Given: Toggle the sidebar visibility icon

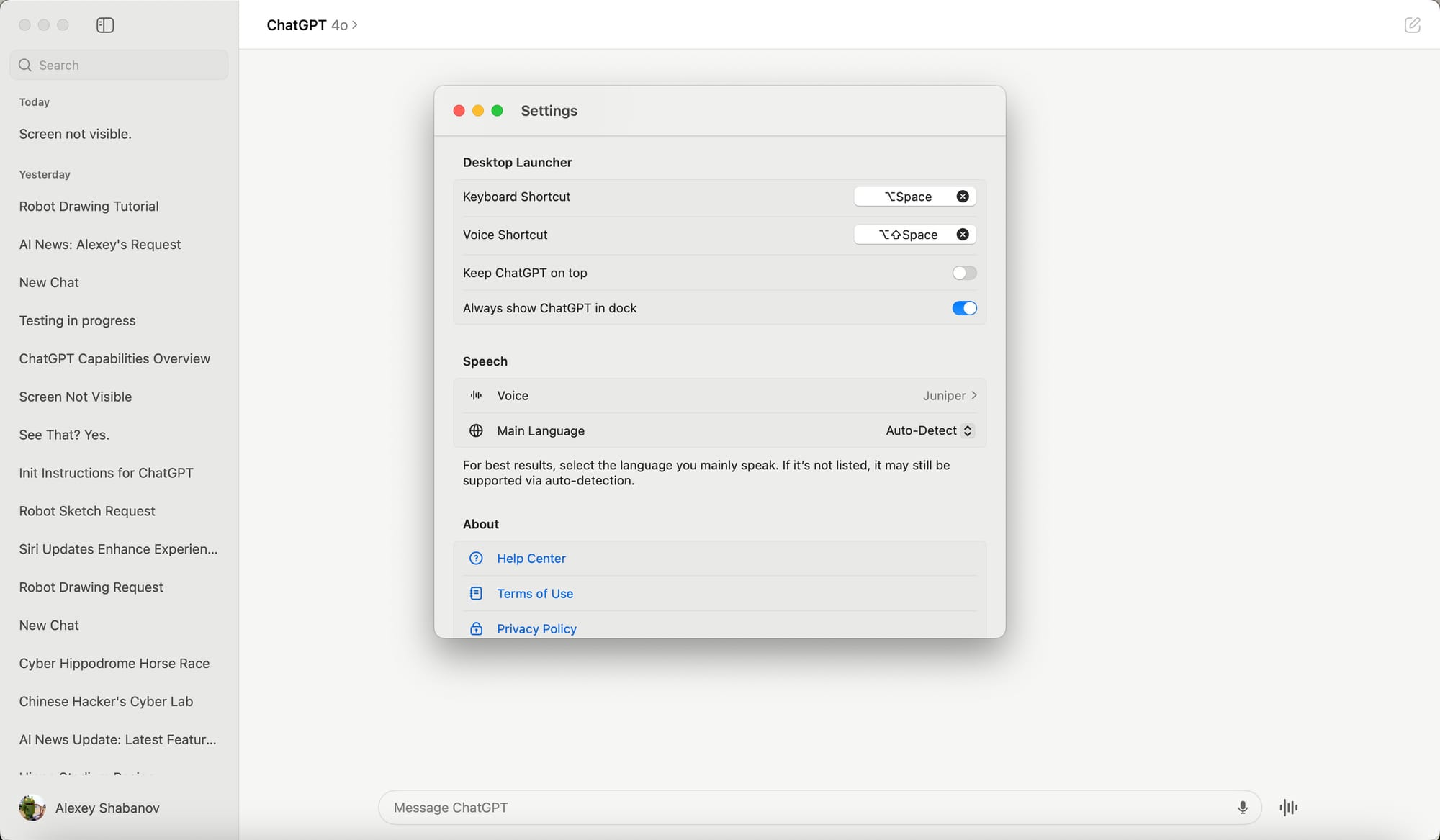Looking at the screenshot, I should point(105,24).
